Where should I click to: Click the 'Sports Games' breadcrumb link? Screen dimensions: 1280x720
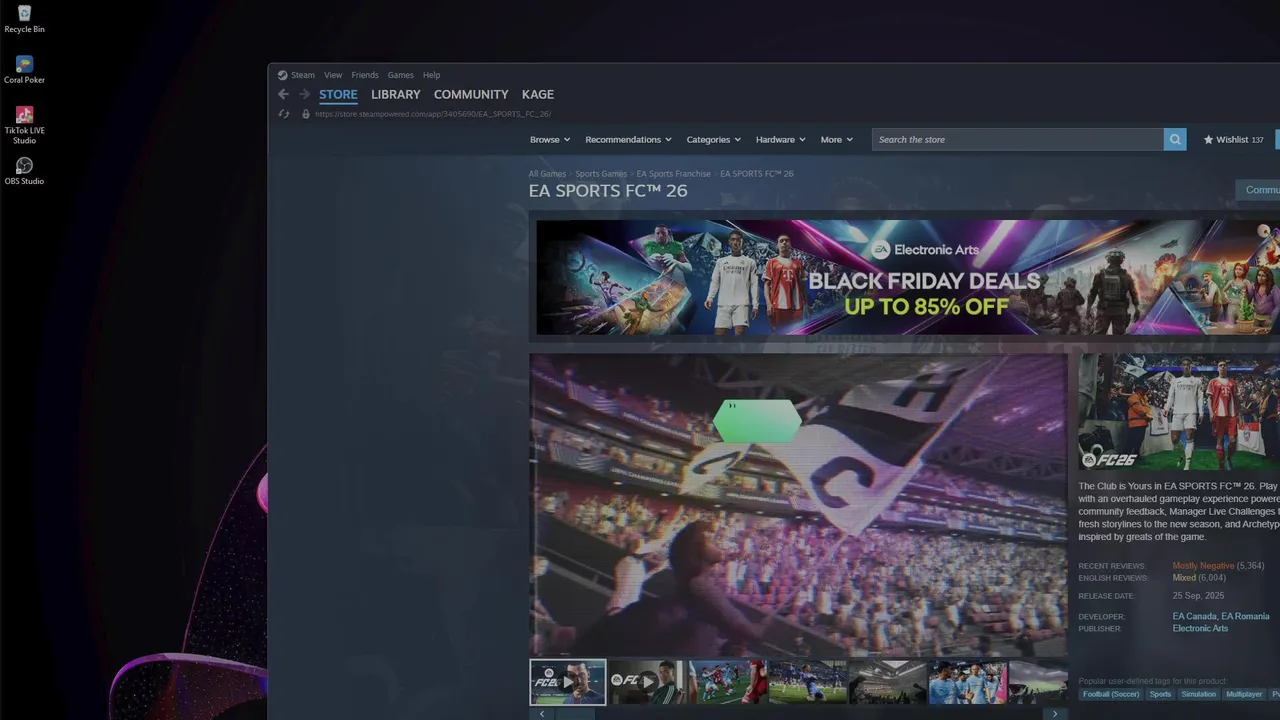(x=601, y=174)
